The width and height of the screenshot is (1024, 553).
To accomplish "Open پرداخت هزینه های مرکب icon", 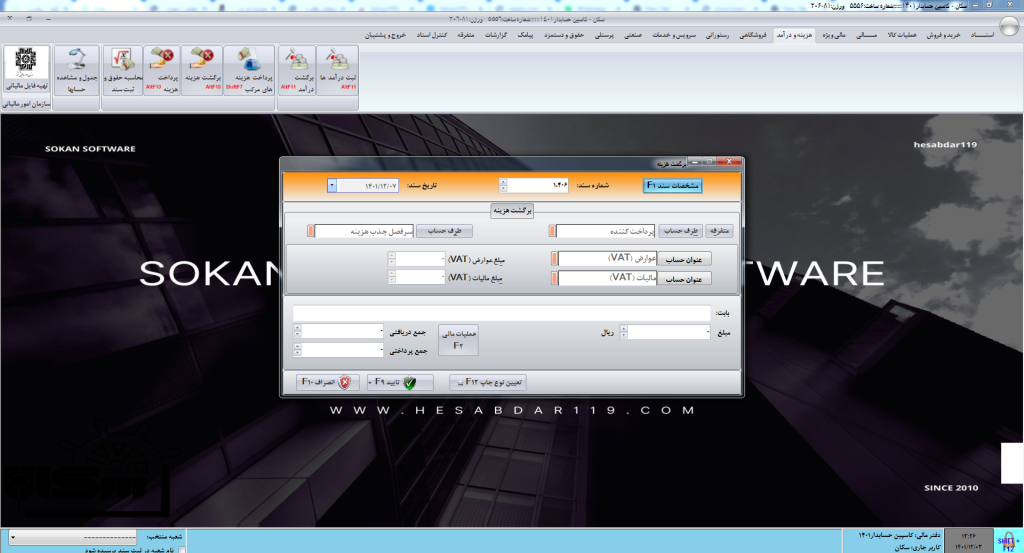I will [x=249, y=70].
